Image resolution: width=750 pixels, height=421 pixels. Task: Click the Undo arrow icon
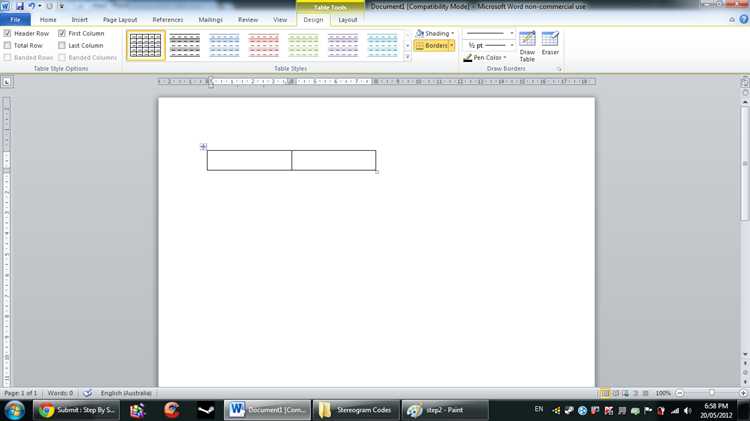(x=32, y=6)
